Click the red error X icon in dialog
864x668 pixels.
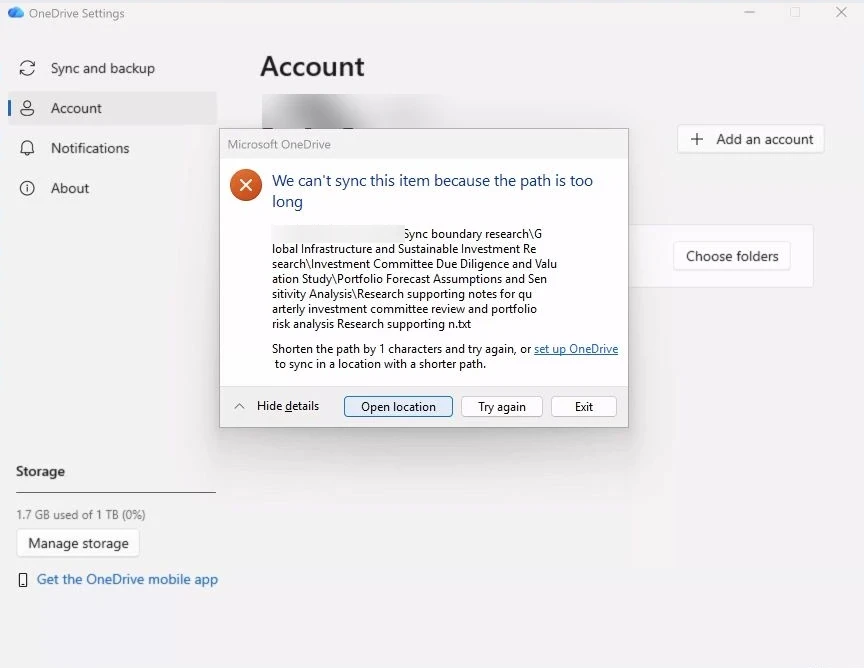[x=246, y=185]
